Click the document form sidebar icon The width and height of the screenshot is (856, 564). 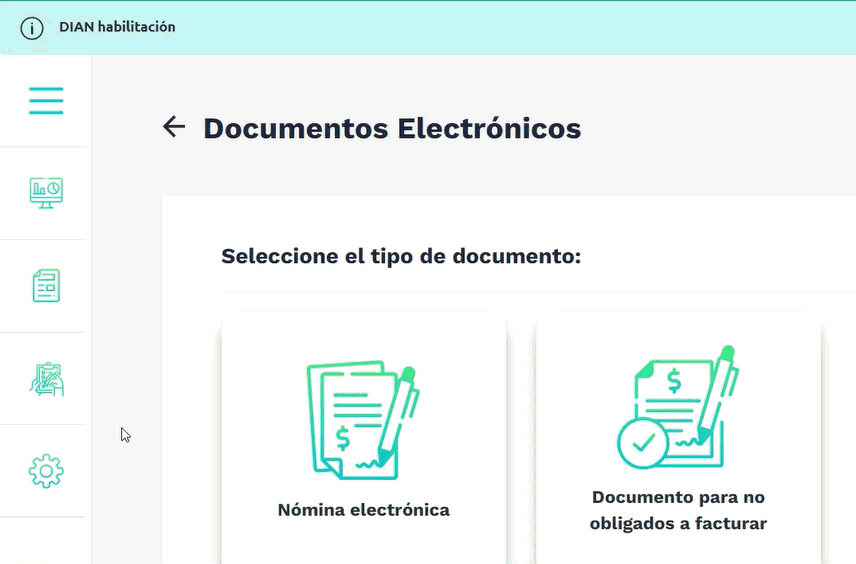[46, 286]
